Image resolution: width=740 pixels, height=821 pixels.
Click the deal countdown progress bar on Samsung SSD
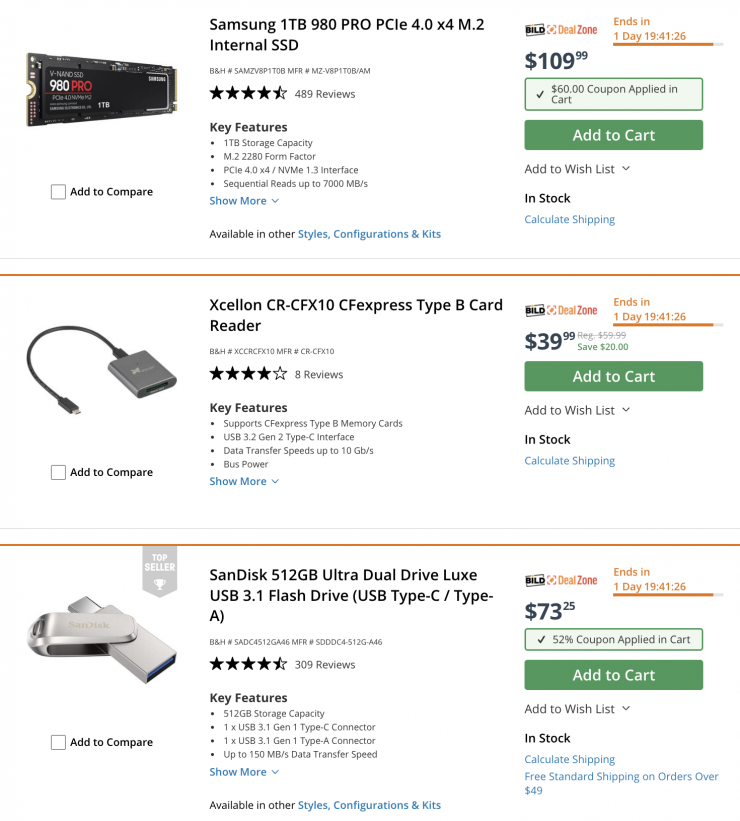[663, 45]
